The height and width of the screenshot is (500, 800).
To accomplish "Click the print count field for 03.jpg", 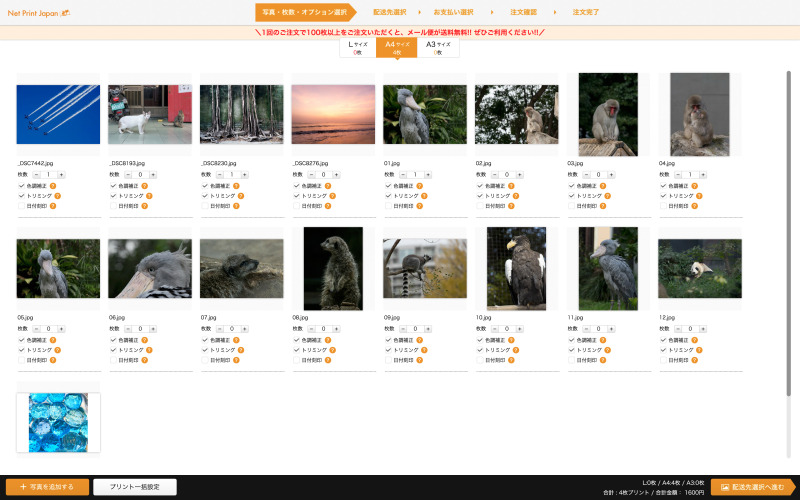I will 598,175.
